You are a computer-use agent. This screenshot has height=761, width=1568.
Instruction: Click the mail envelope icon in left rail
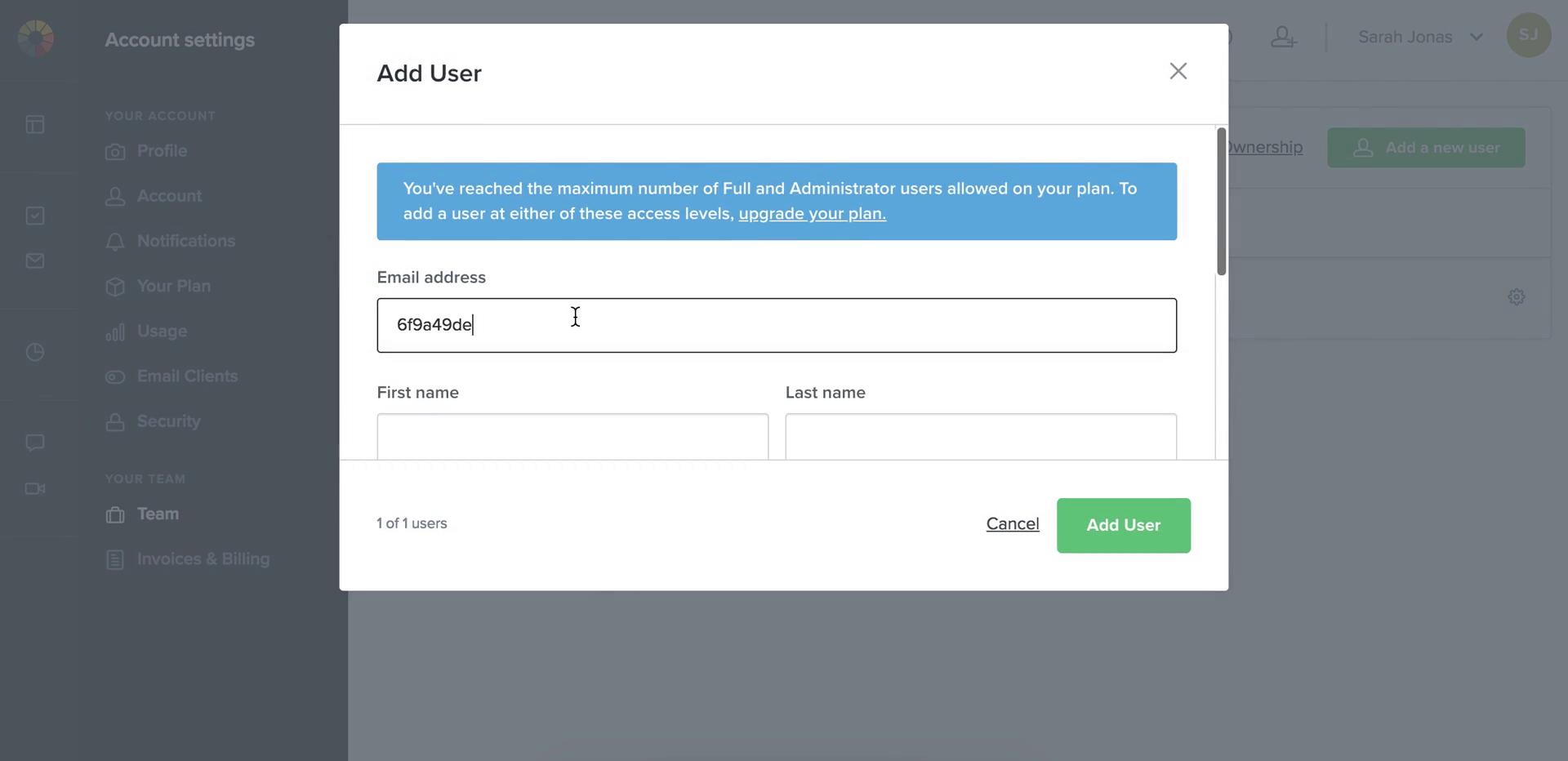click(35, 261)
